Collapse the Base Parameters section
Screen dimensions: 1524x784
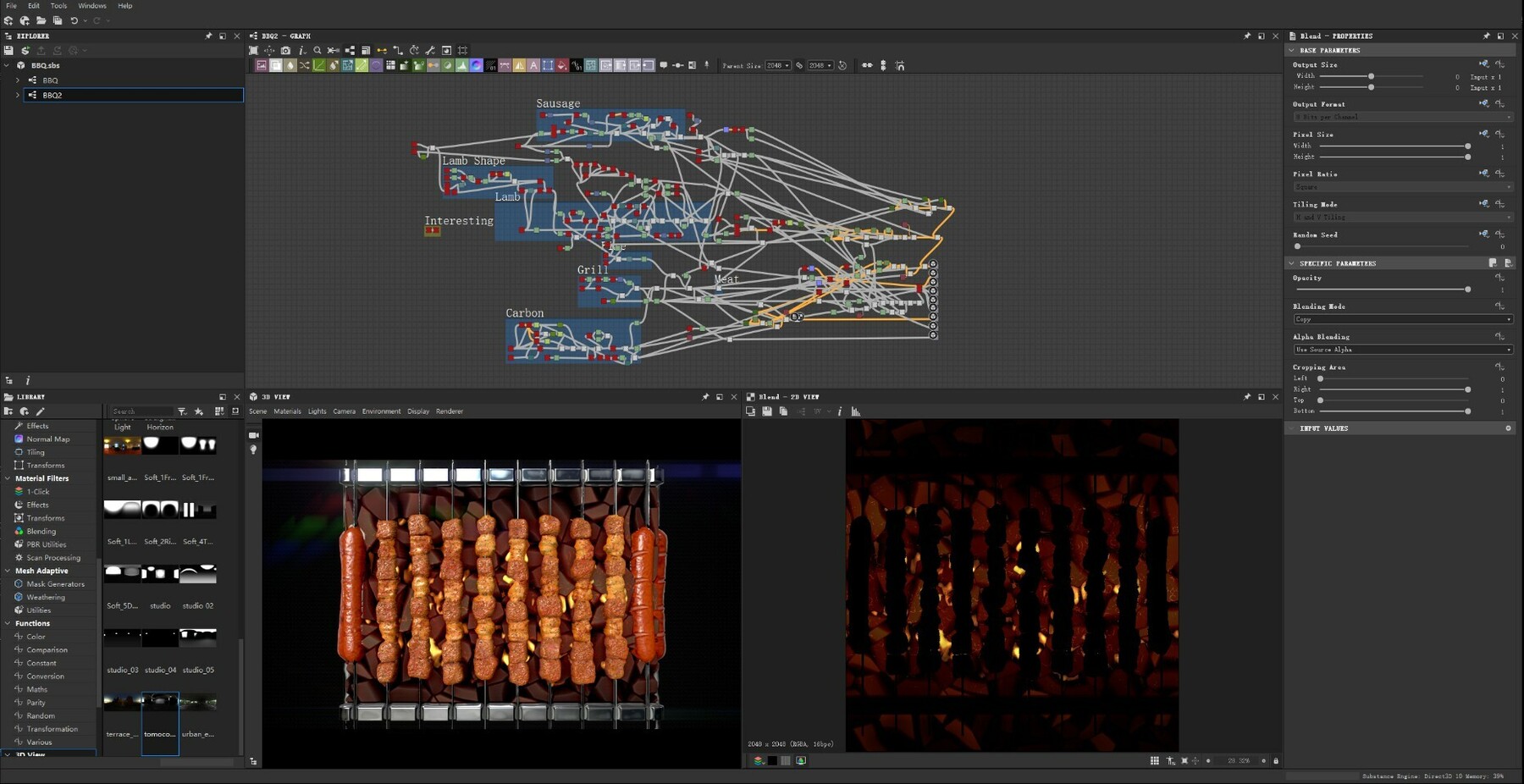pos(1292,50)
